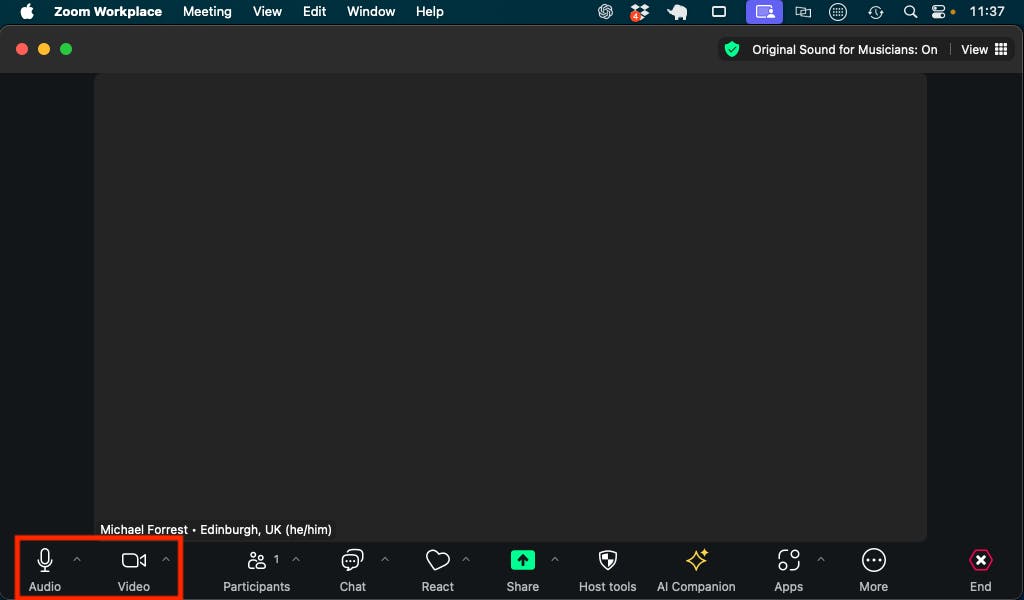
Task: Click the rectangle menu bar icon
Action: tap(719, 12)
